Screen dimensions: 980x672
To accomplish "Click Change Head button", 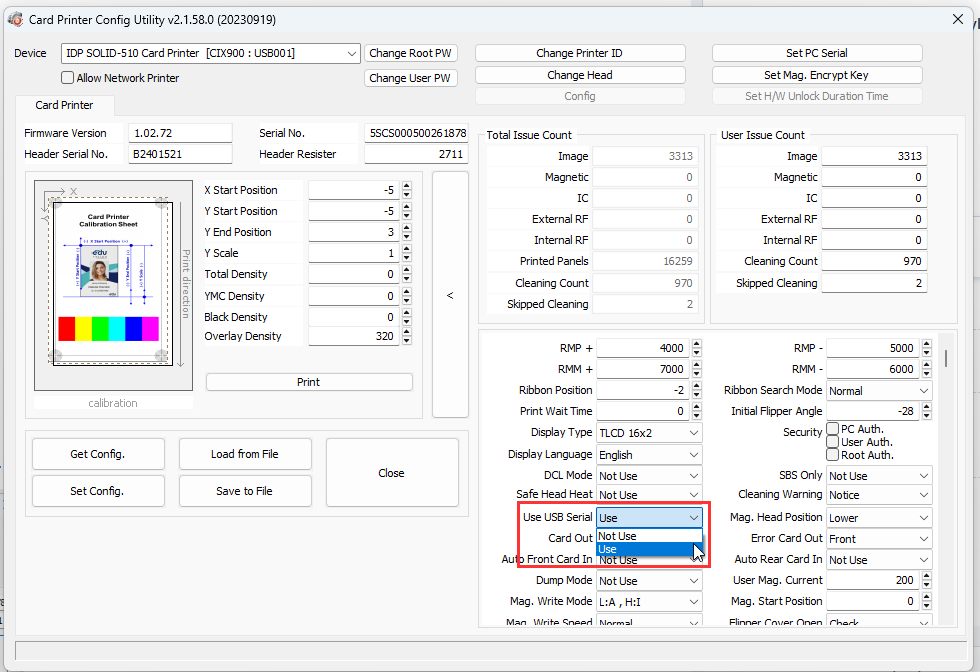I will [579, 75].
